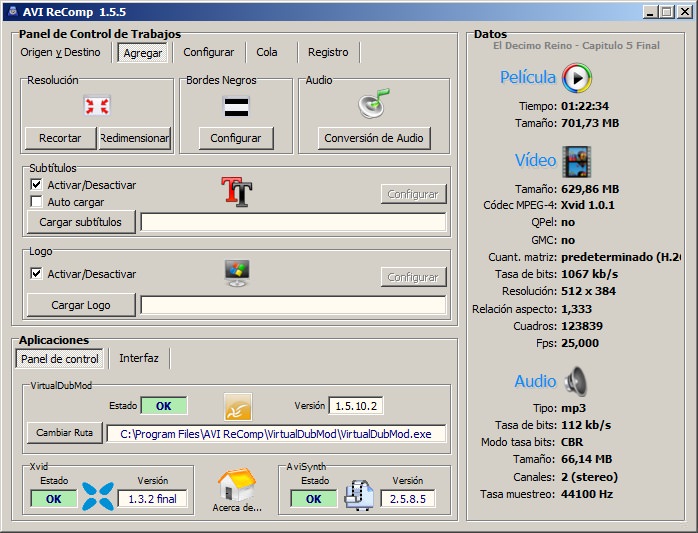
Task: Click the AviSynth film document icon
Action: pyautogui.click(x=359, y=495)
